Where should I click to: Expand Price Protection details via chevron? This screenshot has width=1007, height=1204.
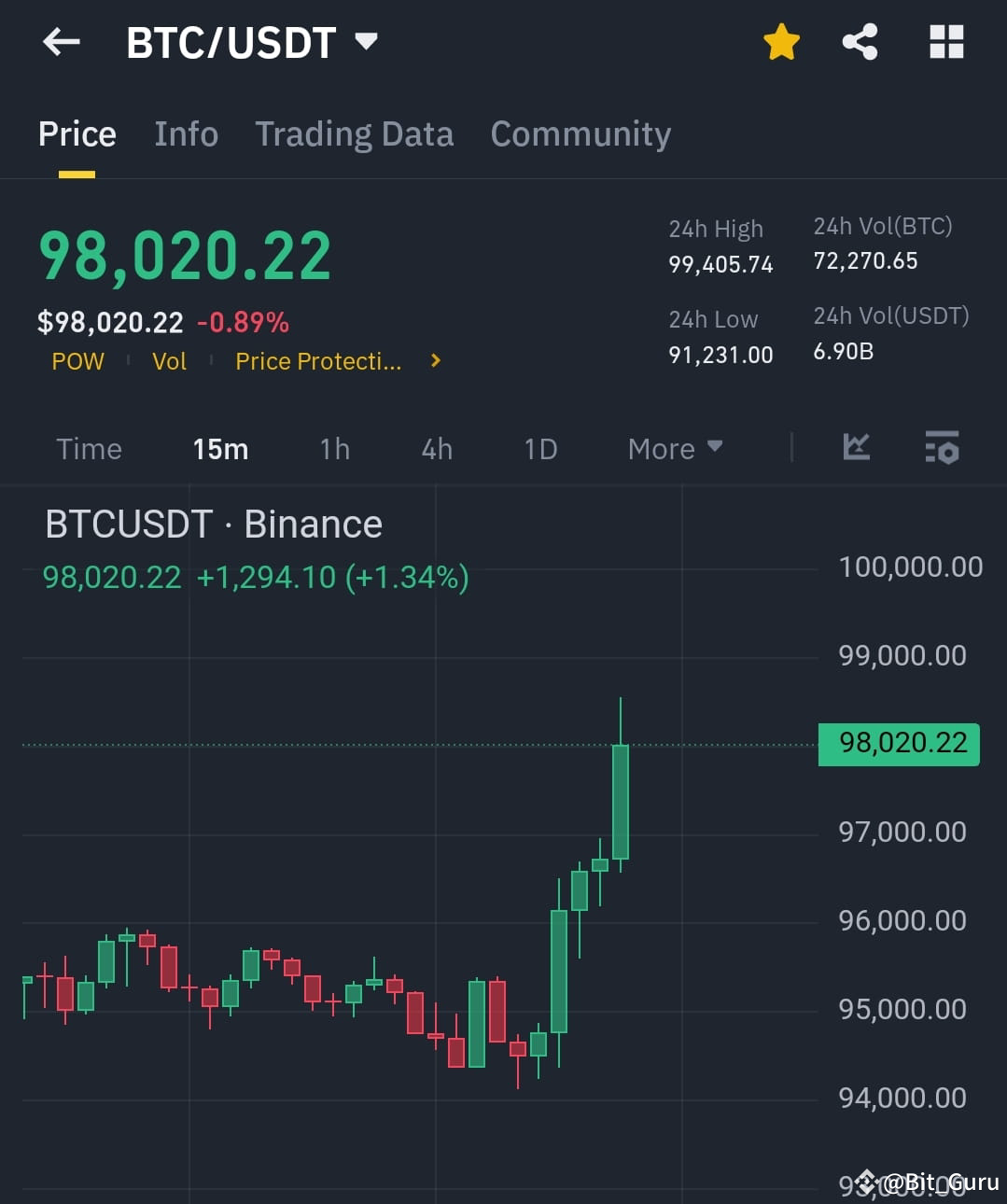tap(434, 361)
